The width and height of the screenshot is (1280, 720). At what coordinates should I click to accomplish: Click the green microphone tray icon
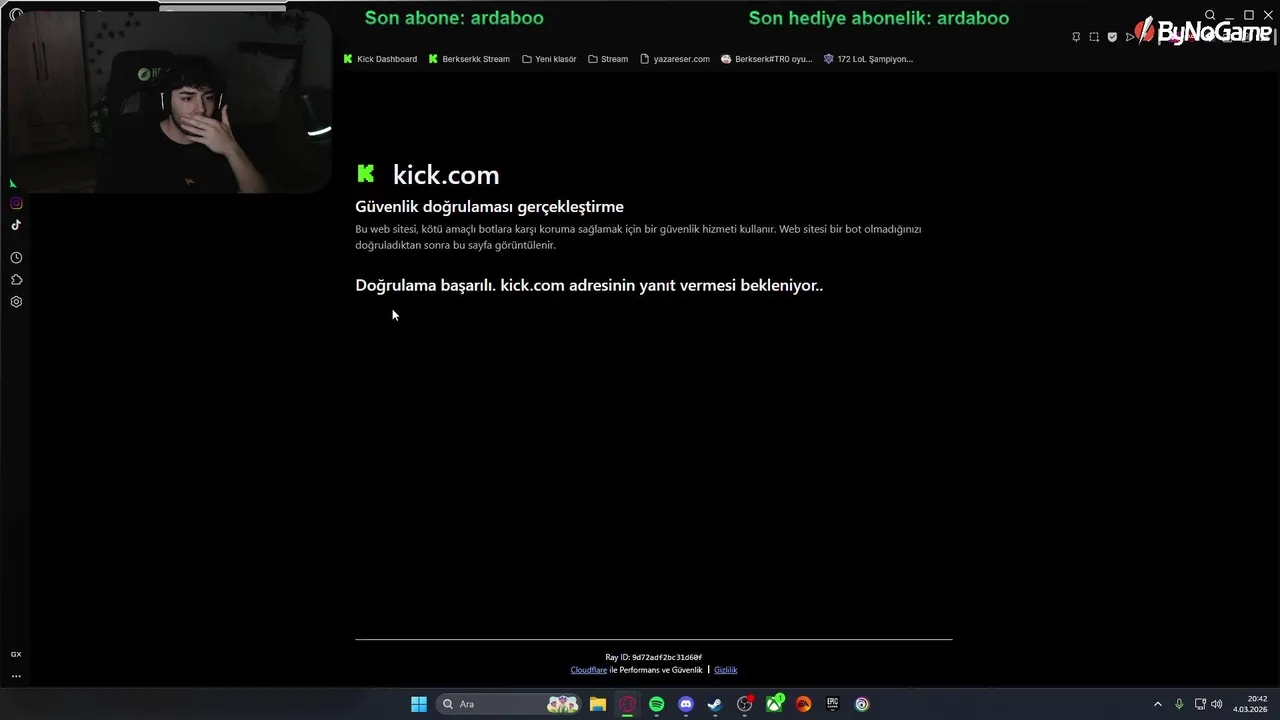(1179, 704)
